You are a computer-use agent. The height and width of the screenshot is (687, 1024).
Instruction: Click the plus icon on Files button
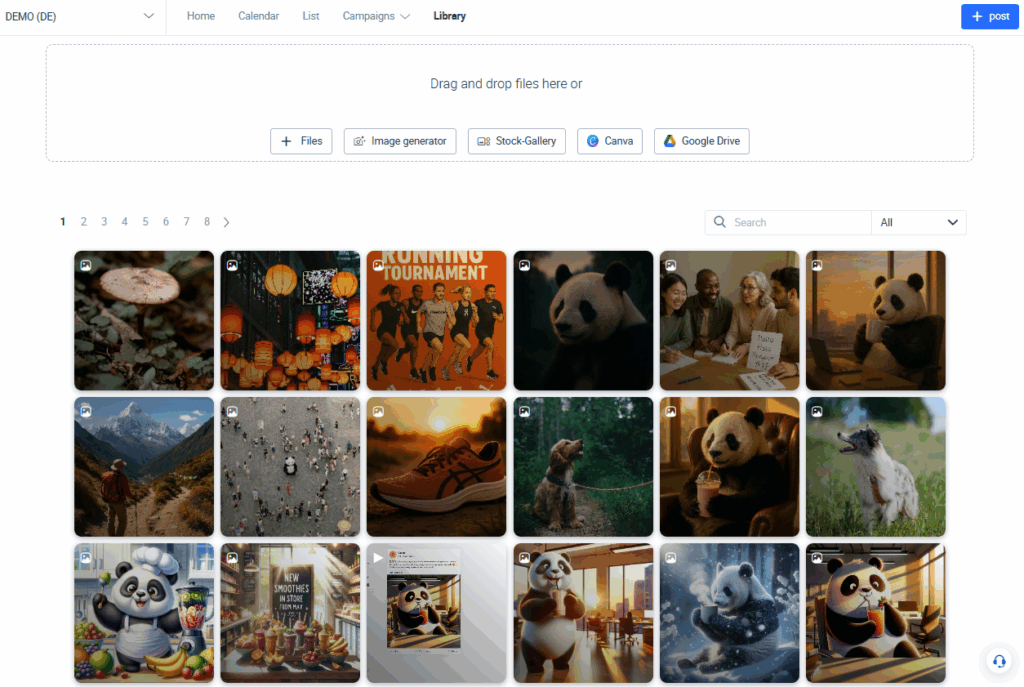pos(286,141)
